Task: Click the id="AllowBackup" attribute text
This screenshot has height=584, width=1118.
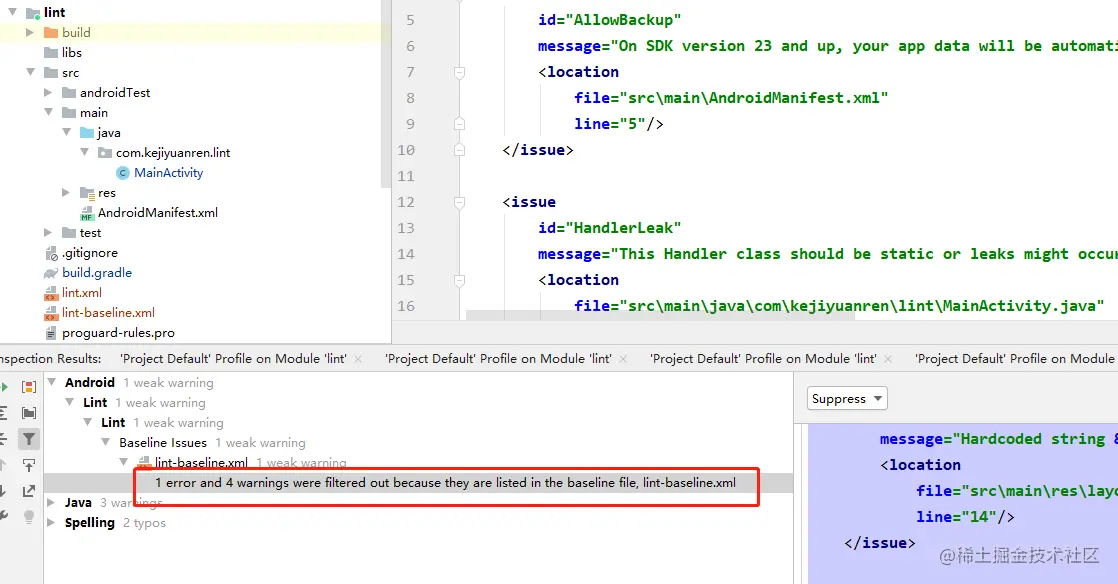Action: click(609, 20)
